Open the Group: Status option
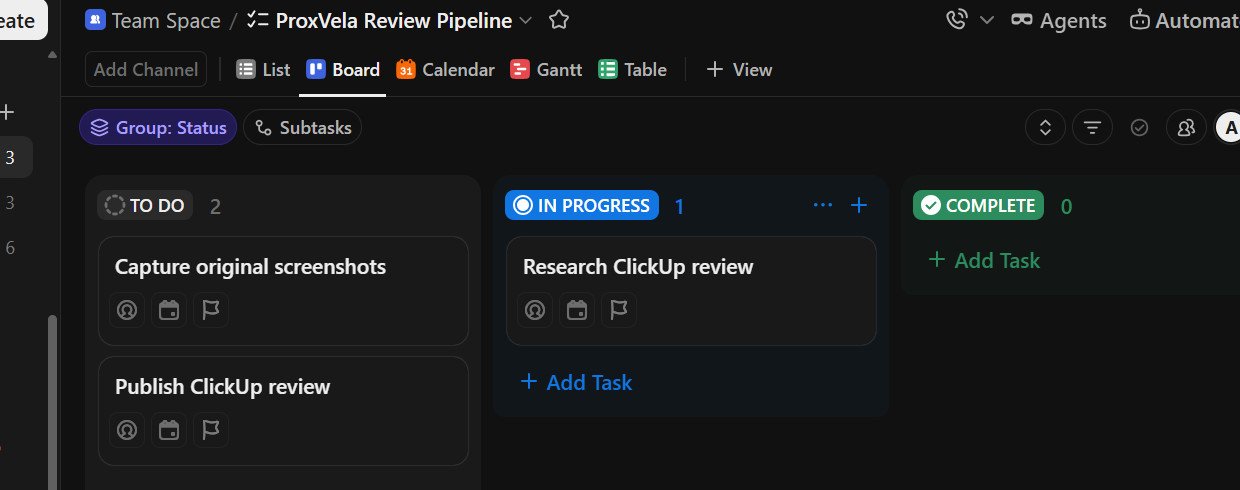The width and height of the screenshot is (1240, 490). pos(158,128)
